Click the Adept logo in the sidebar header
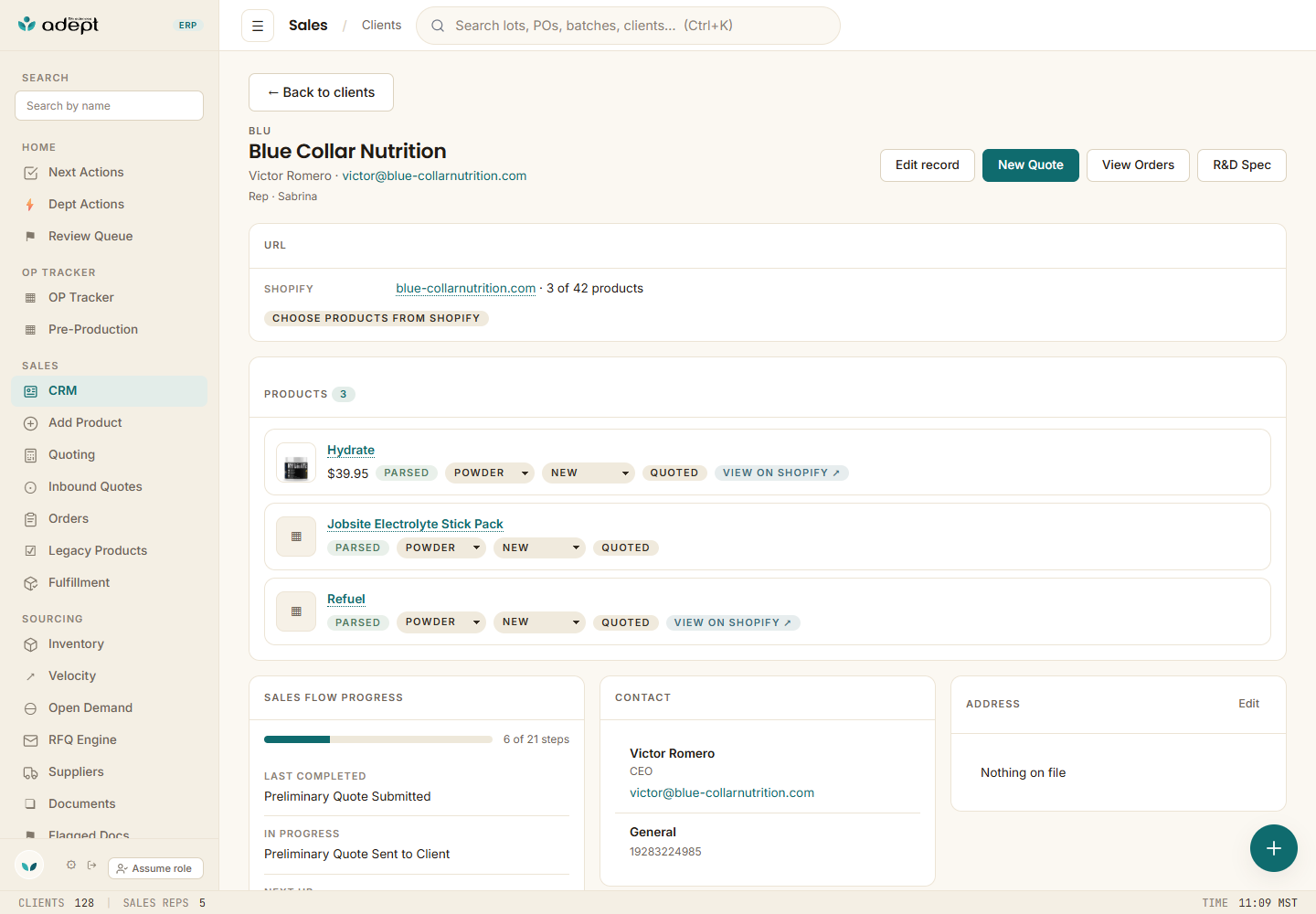The width and height of the screenshot is (1316, 914). (x=58, y=25)
